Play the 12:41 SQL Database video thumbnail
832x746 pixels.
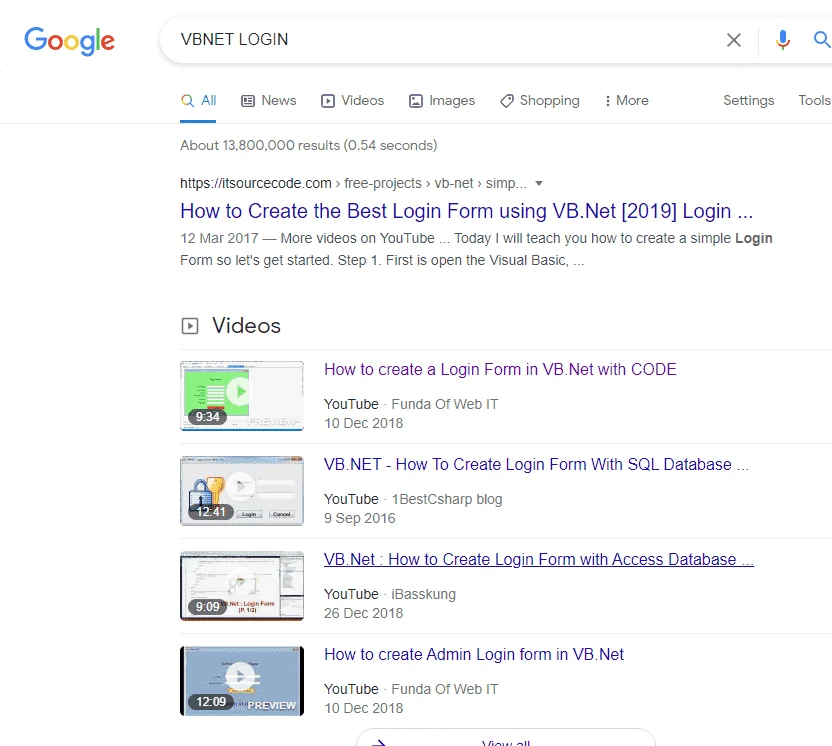tap(242, 491)
